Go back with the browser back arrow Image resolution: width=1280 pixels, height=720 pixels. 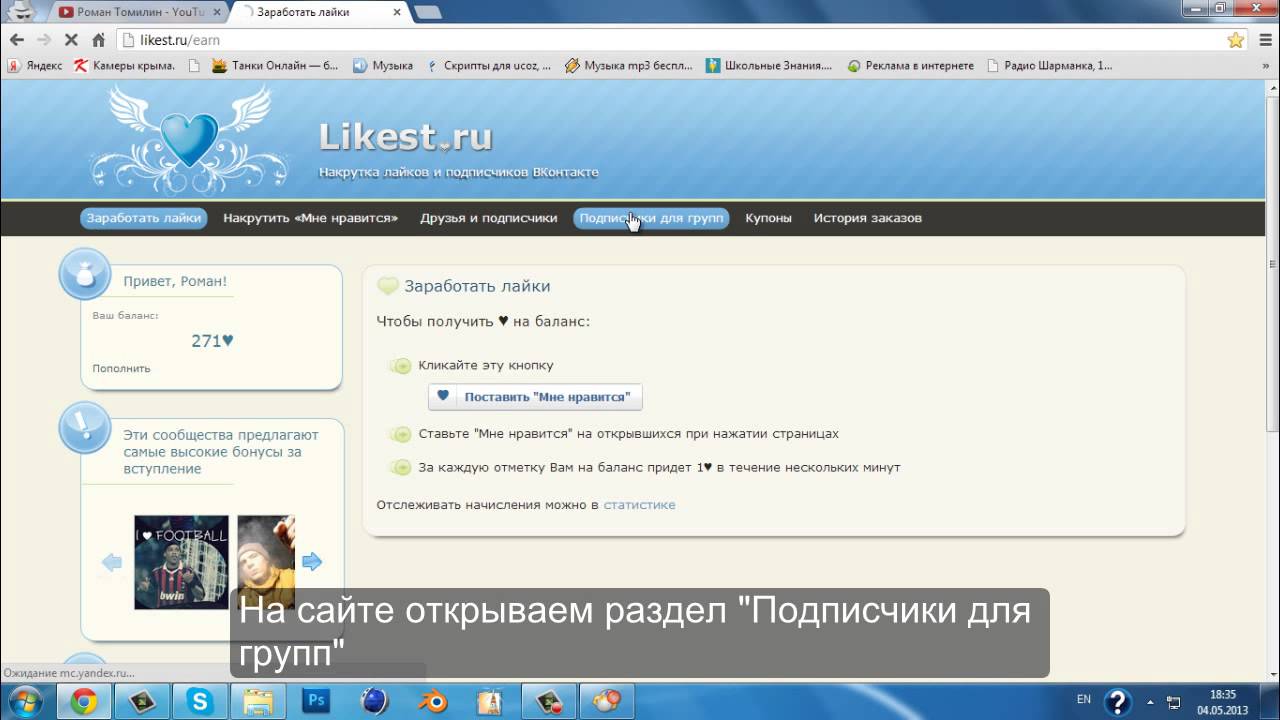(16, 40)
